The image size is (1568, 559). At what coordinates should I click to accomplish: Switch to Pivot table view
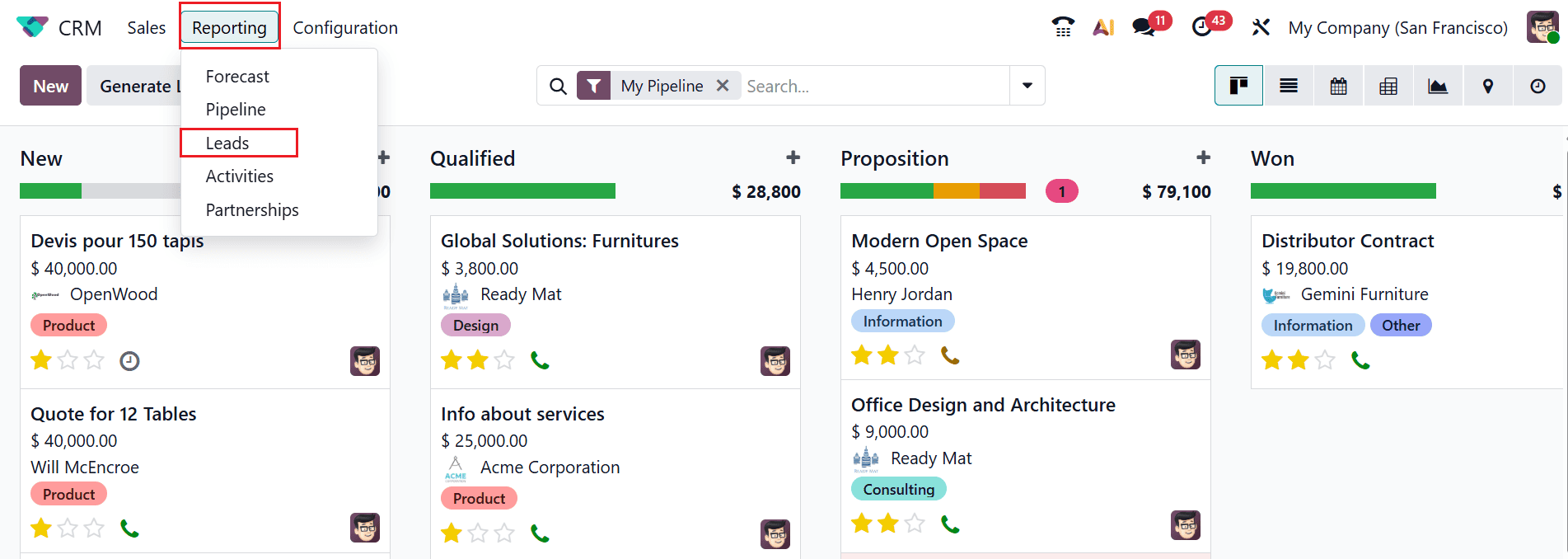pos(1388,86)
